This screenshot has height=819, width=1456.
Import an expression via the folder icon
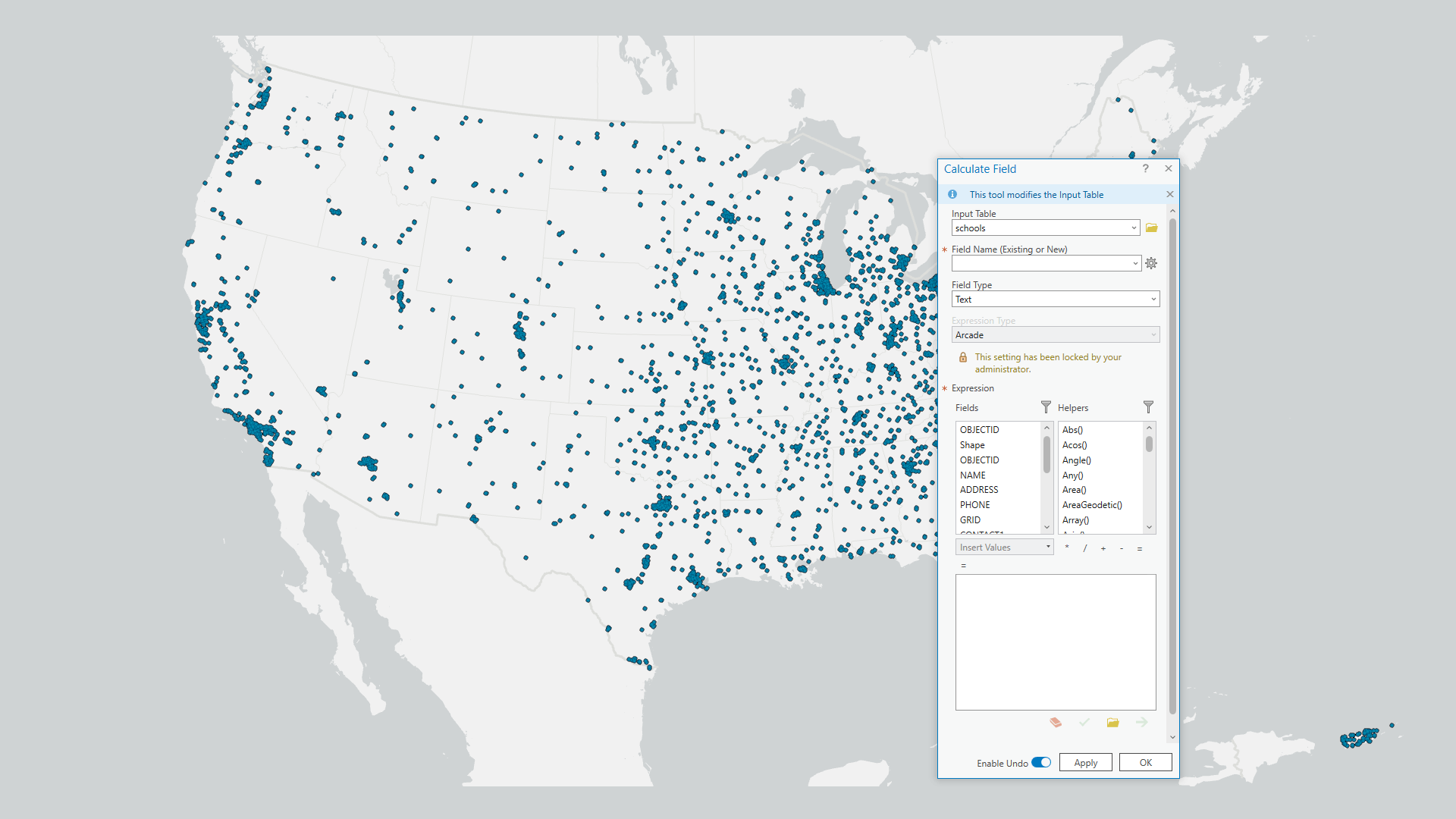[1112, 723]
